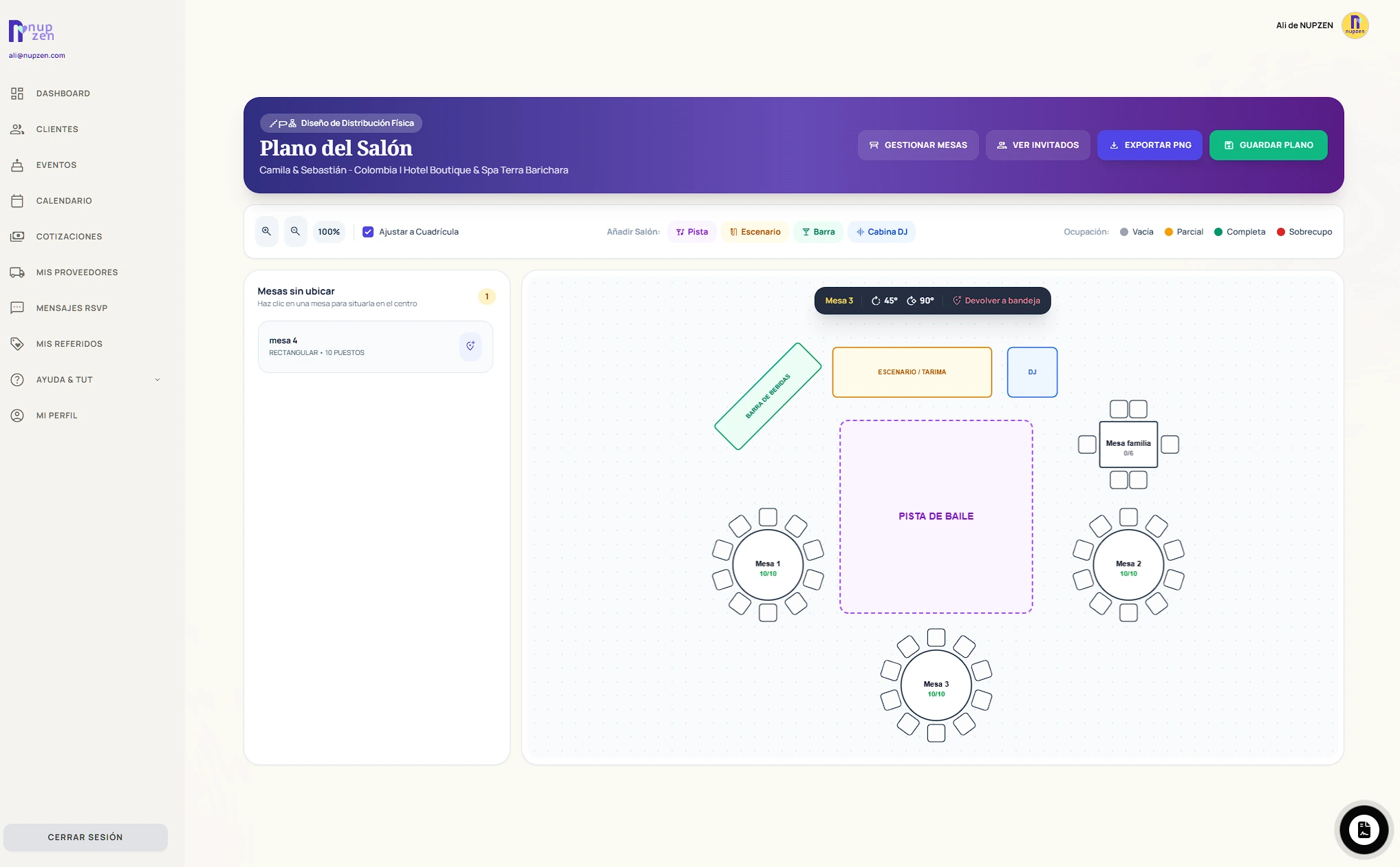Image resolution: width=1400 pixels, height=867 pixels.
Task: Open the Mi Perfil user icon
Action: point(17,416)
